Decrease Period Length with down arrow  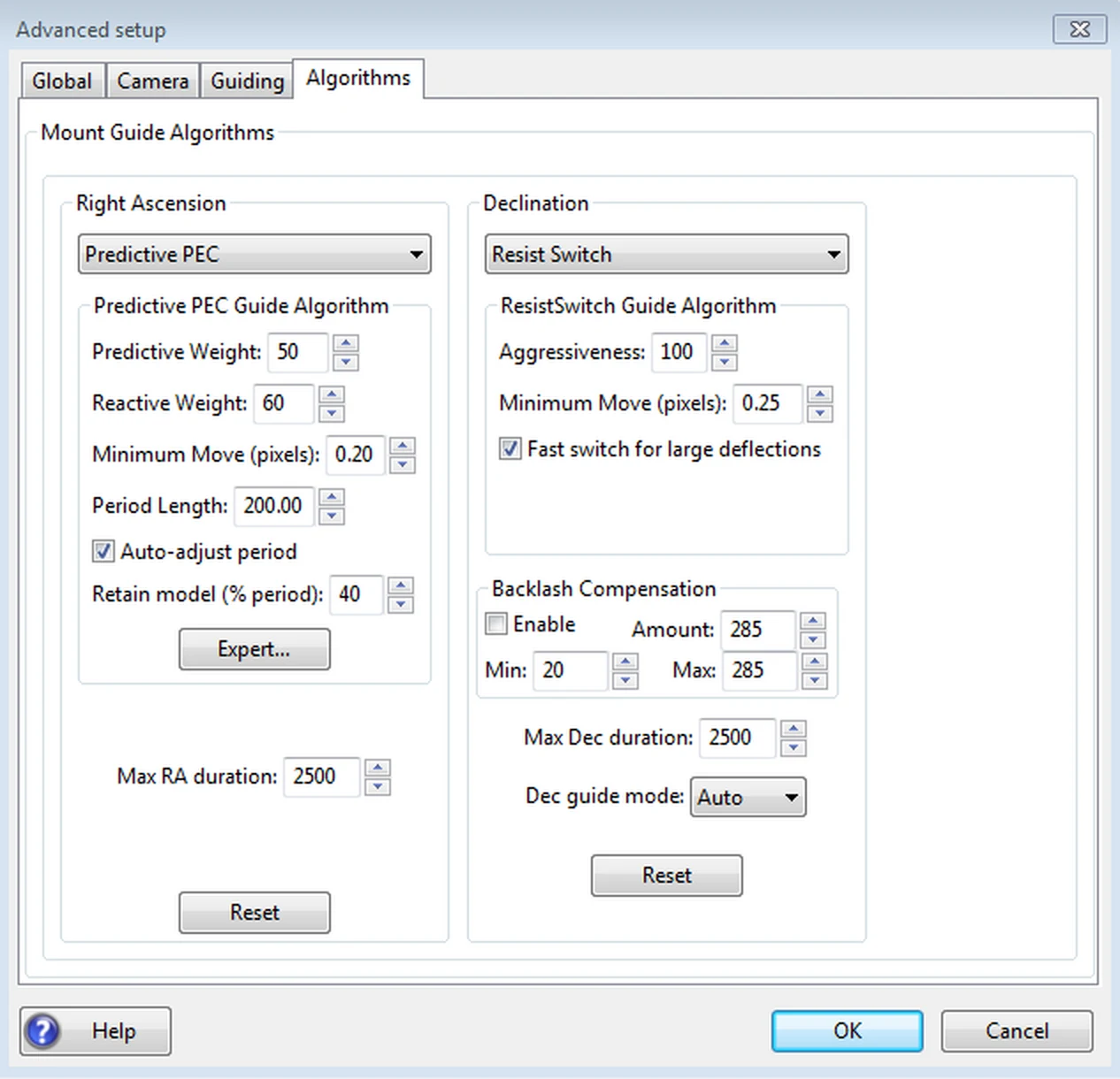332,515
